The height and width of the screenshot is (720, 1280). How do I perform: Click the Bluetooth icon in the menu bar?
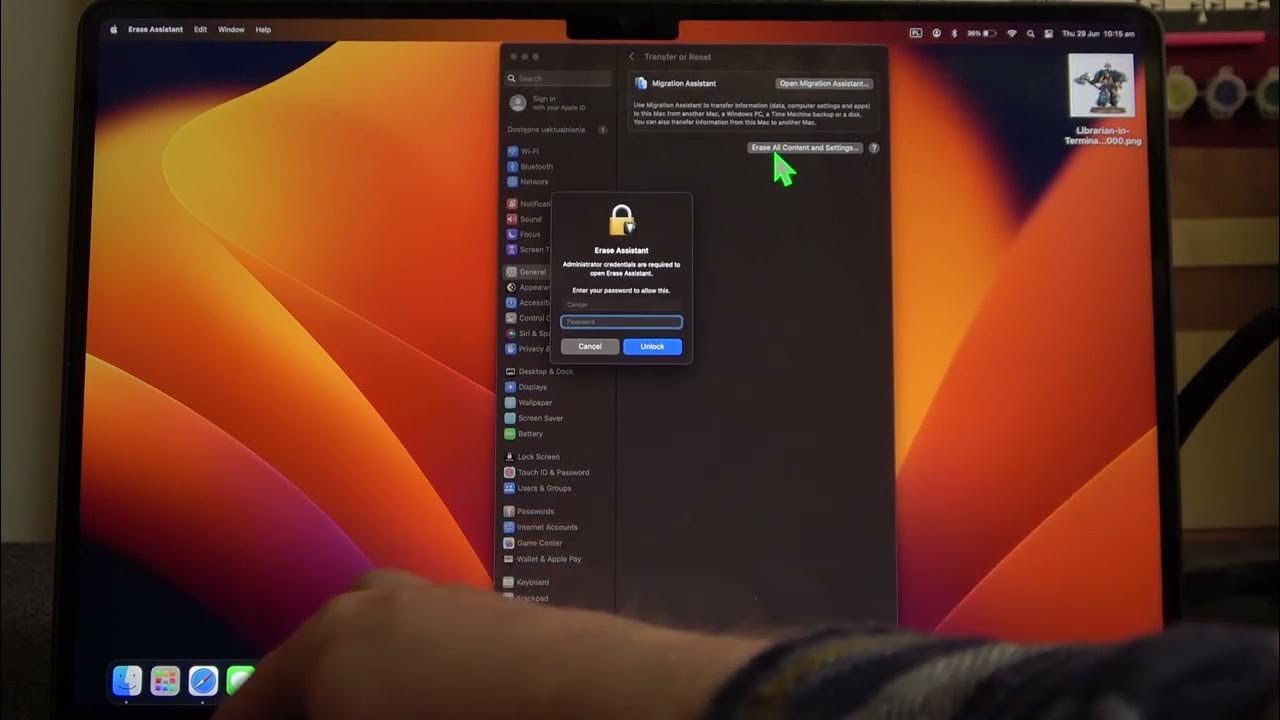click(954, 32)
